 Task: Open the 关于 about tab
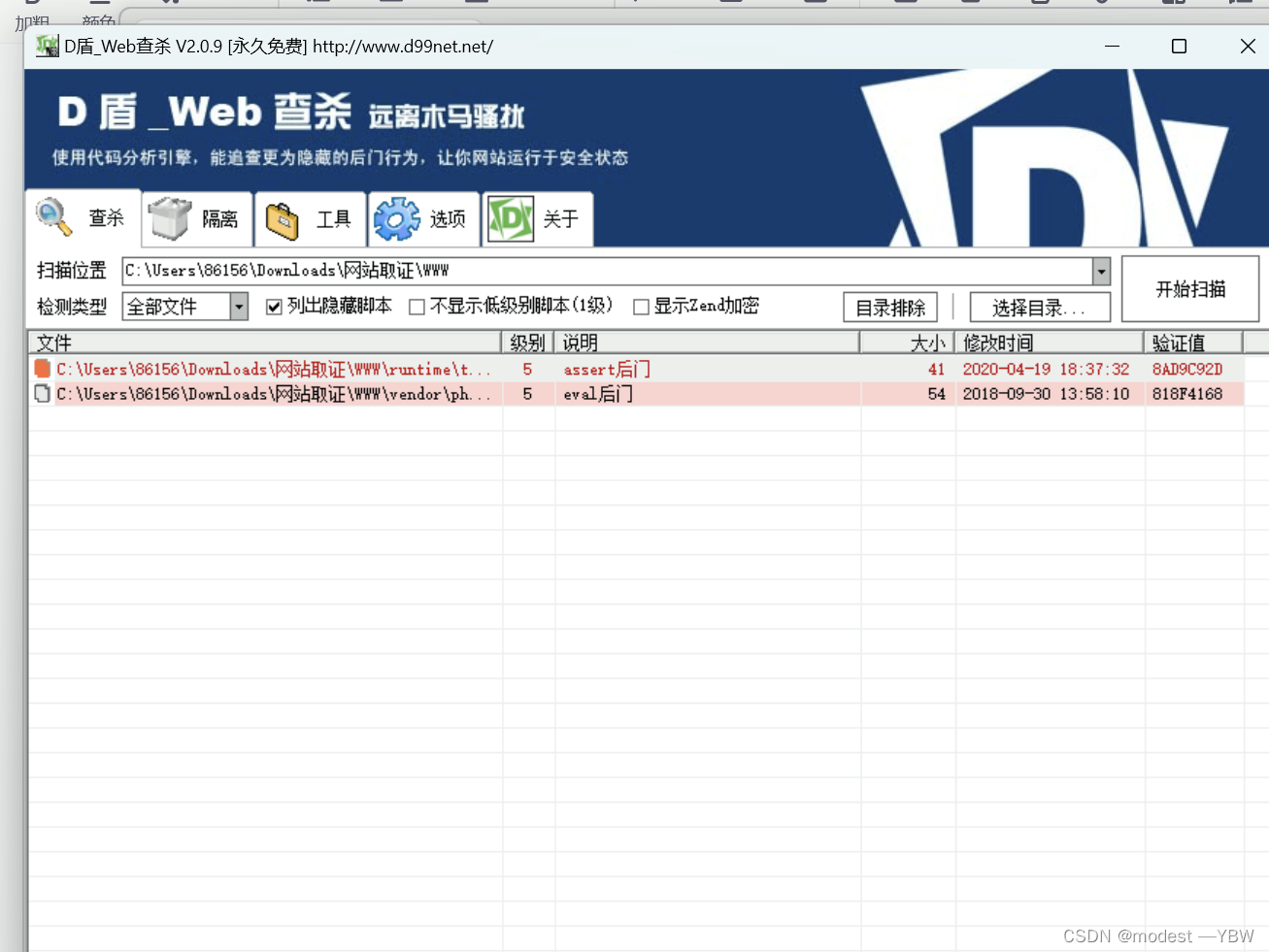(x=537, y=219)
